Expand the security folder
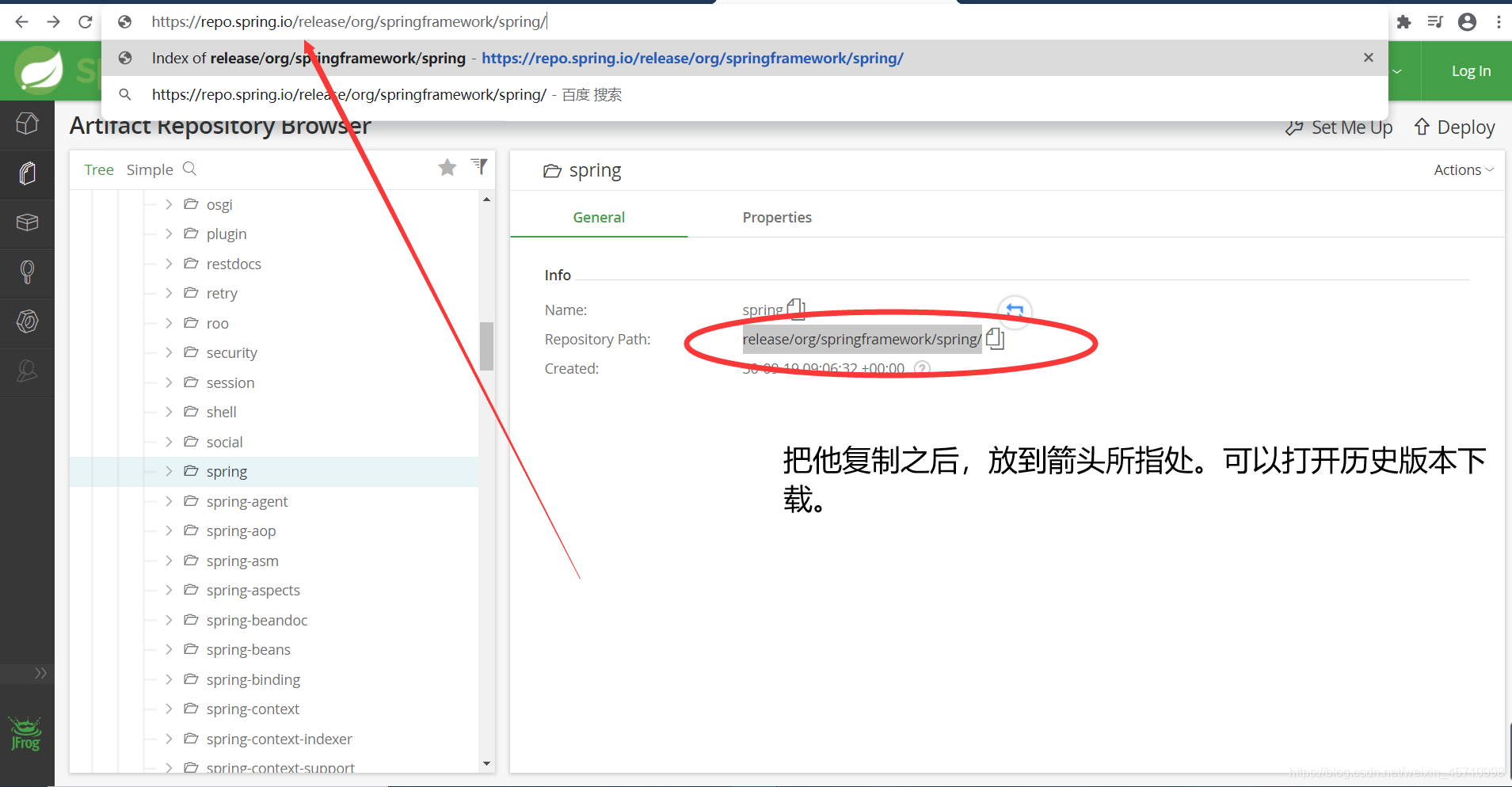 [169, 352]
